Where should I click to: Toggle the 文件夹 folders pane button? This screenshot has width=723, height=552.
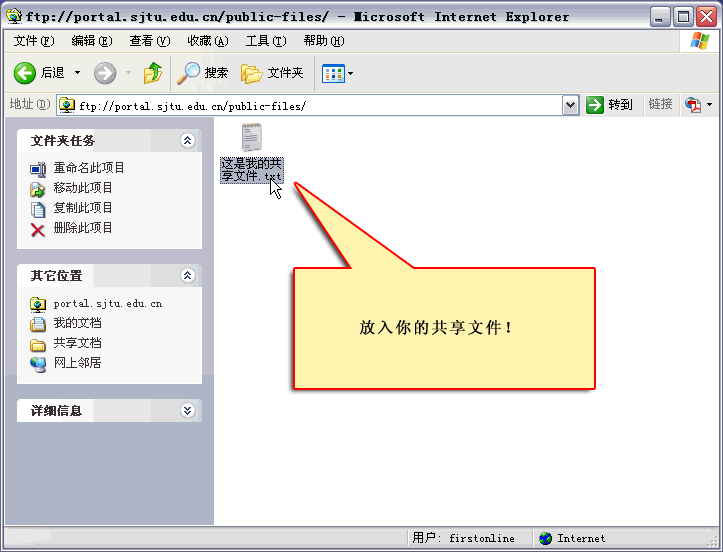coord(272,73)
